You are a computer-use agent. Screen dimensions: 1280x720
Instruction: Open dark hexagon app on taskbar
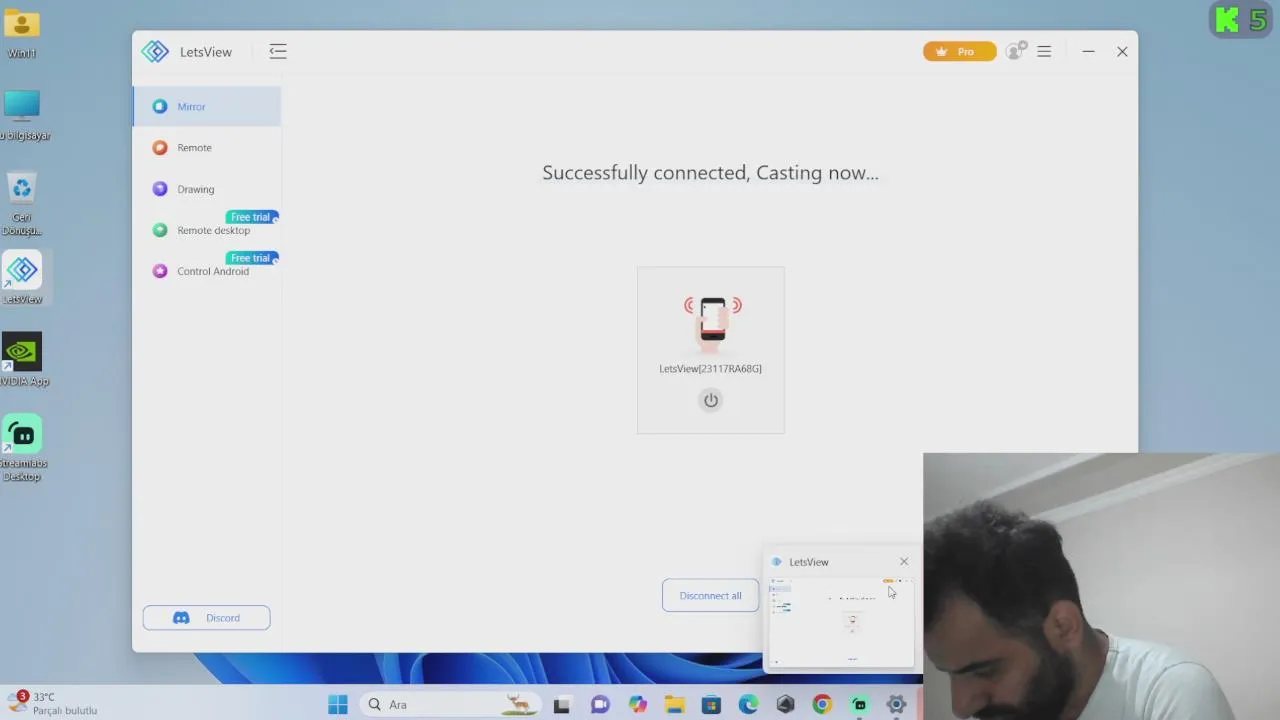point(785,704)
